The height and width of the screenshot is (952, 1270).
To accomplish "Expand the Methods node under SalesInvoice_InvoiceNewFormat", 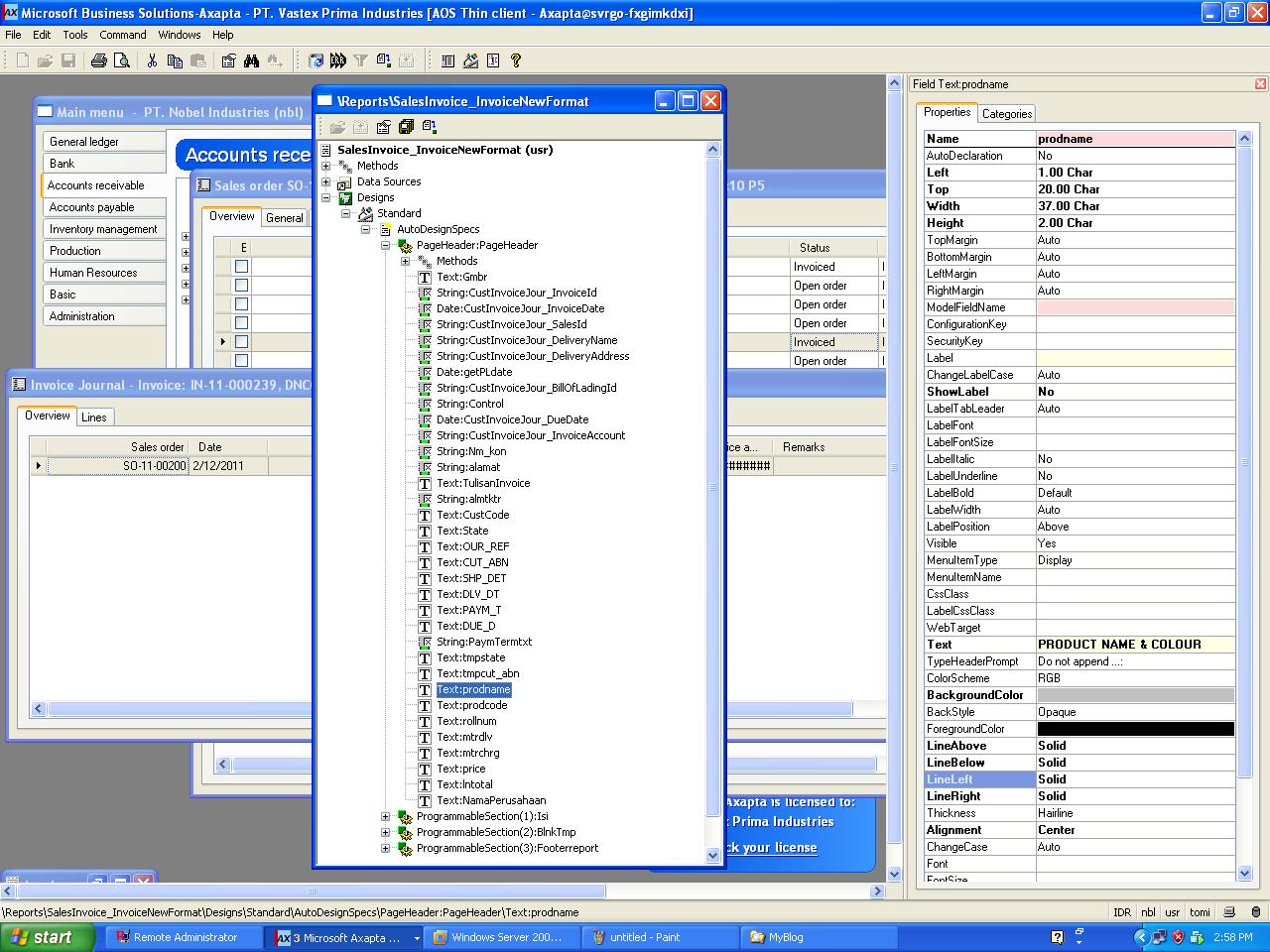I will point(326,166).
